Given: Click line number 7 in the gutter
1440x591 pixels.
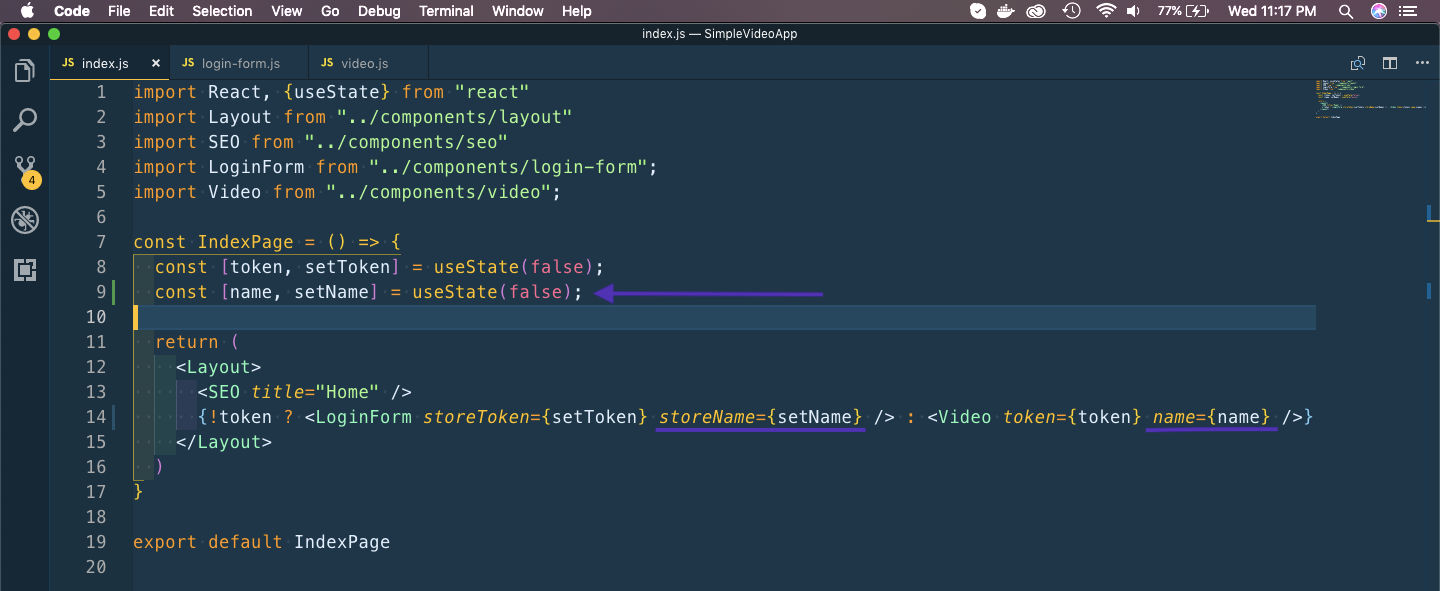Looking at the screenshot, I should [101, 242].
